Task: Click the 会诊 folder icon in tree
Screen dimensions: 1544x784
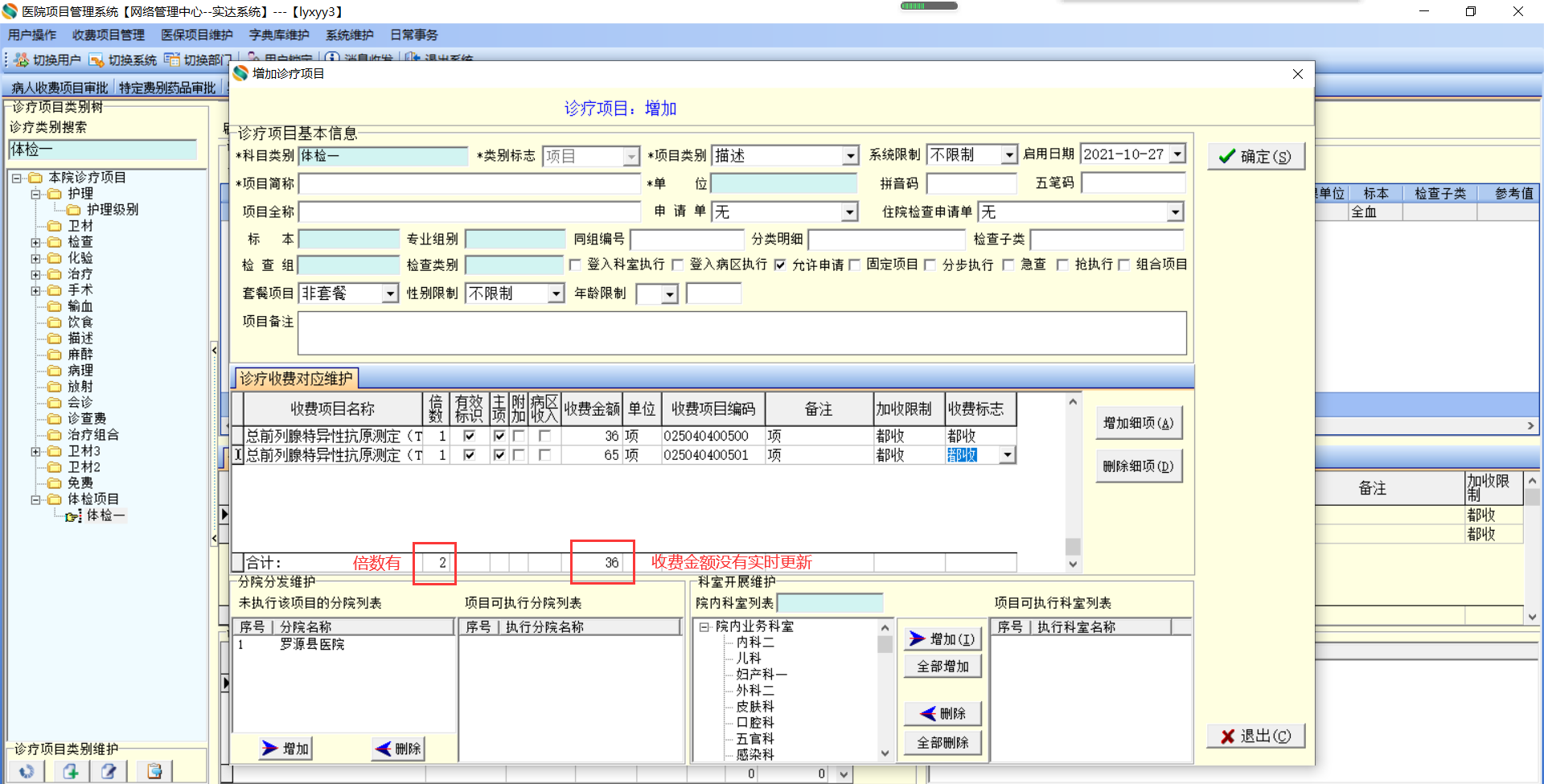Action: pyautogui.click(x=55, y=403)
